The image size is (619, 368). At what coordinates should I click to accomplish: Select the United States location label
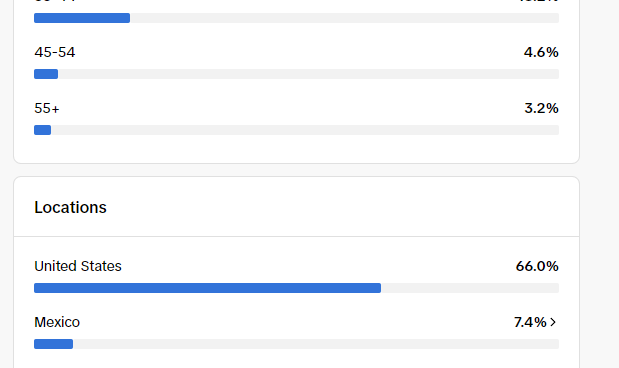(78, 266)
